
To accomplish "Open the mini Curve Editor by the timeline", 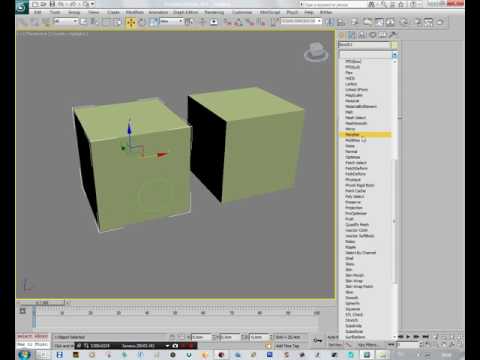I will (x=22, y=311).
